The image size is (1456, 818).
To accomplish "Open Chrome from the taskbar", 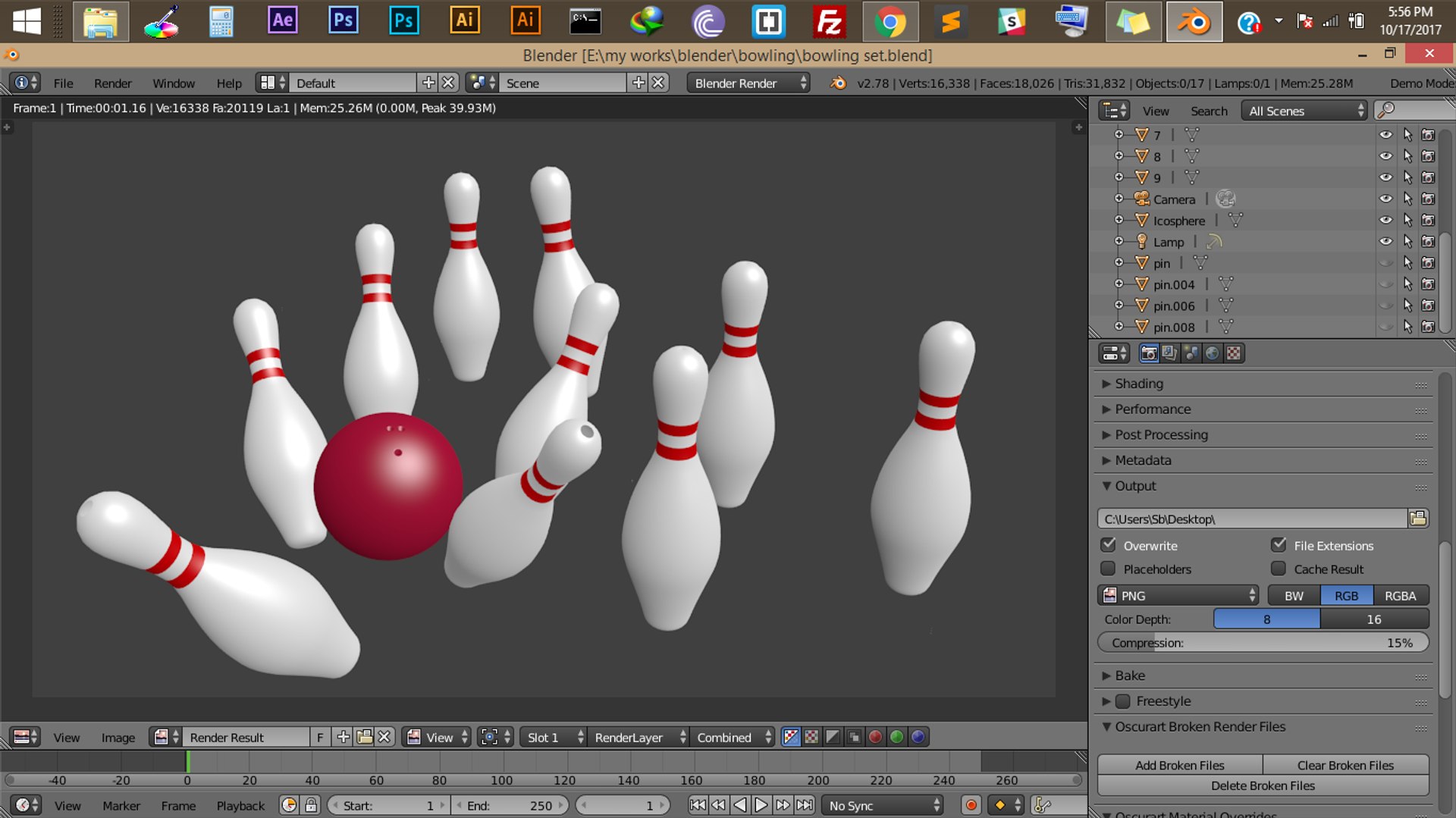I will point(890,22).
